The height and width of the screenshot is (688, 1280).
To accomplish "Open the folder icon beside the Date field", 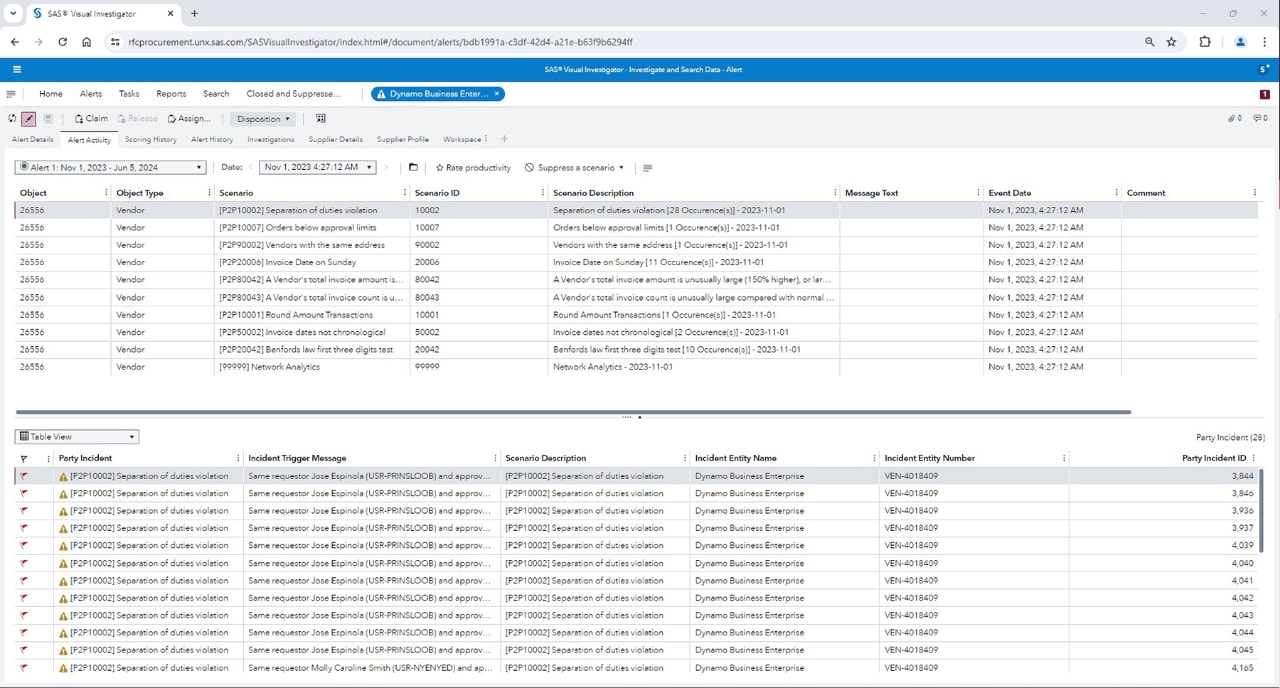I will 413,167.
